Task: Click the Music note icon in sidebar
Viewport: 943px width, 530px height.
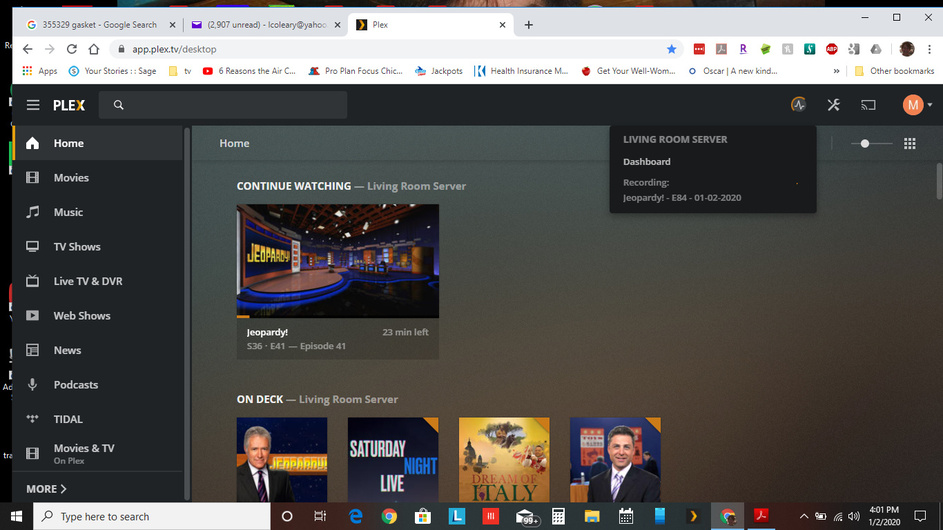Action: pos(32,212)
